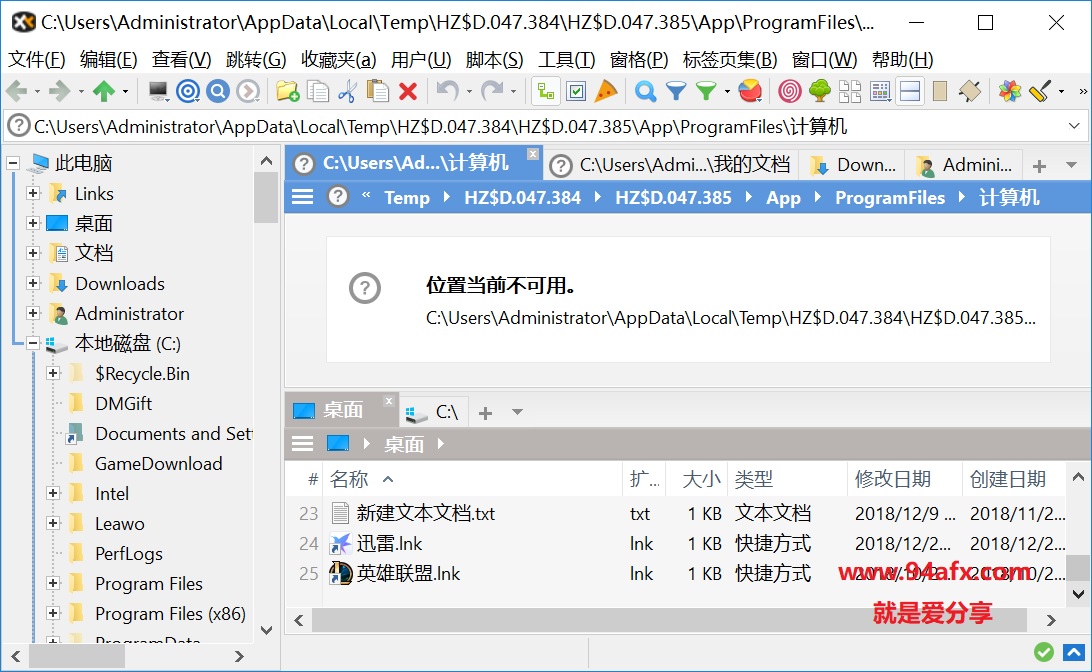The height and width of the screenshot is (672, 1092).
Task: Open the computer drives monitor icon
Action: point(158,91)
